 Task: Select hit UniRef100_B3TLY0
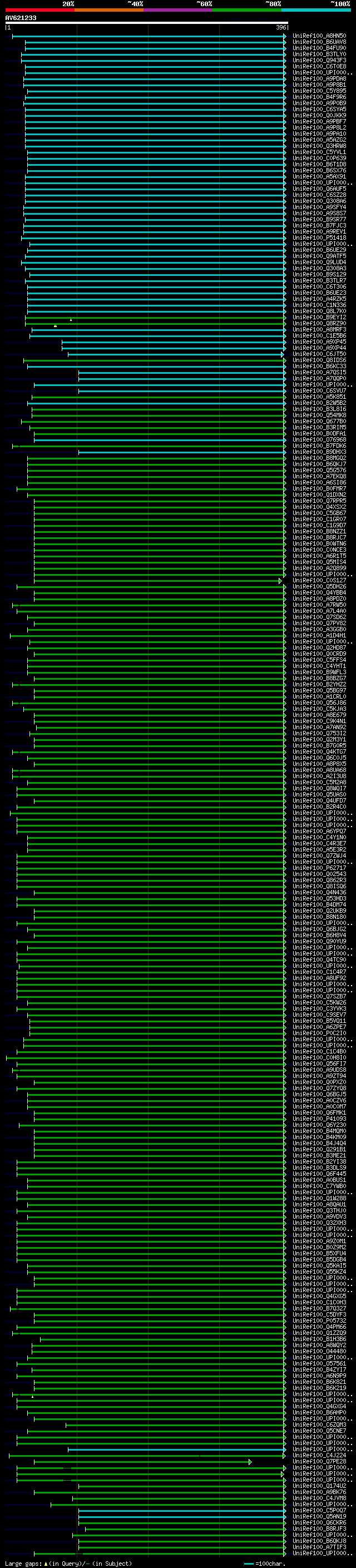(x=319, y=54)
